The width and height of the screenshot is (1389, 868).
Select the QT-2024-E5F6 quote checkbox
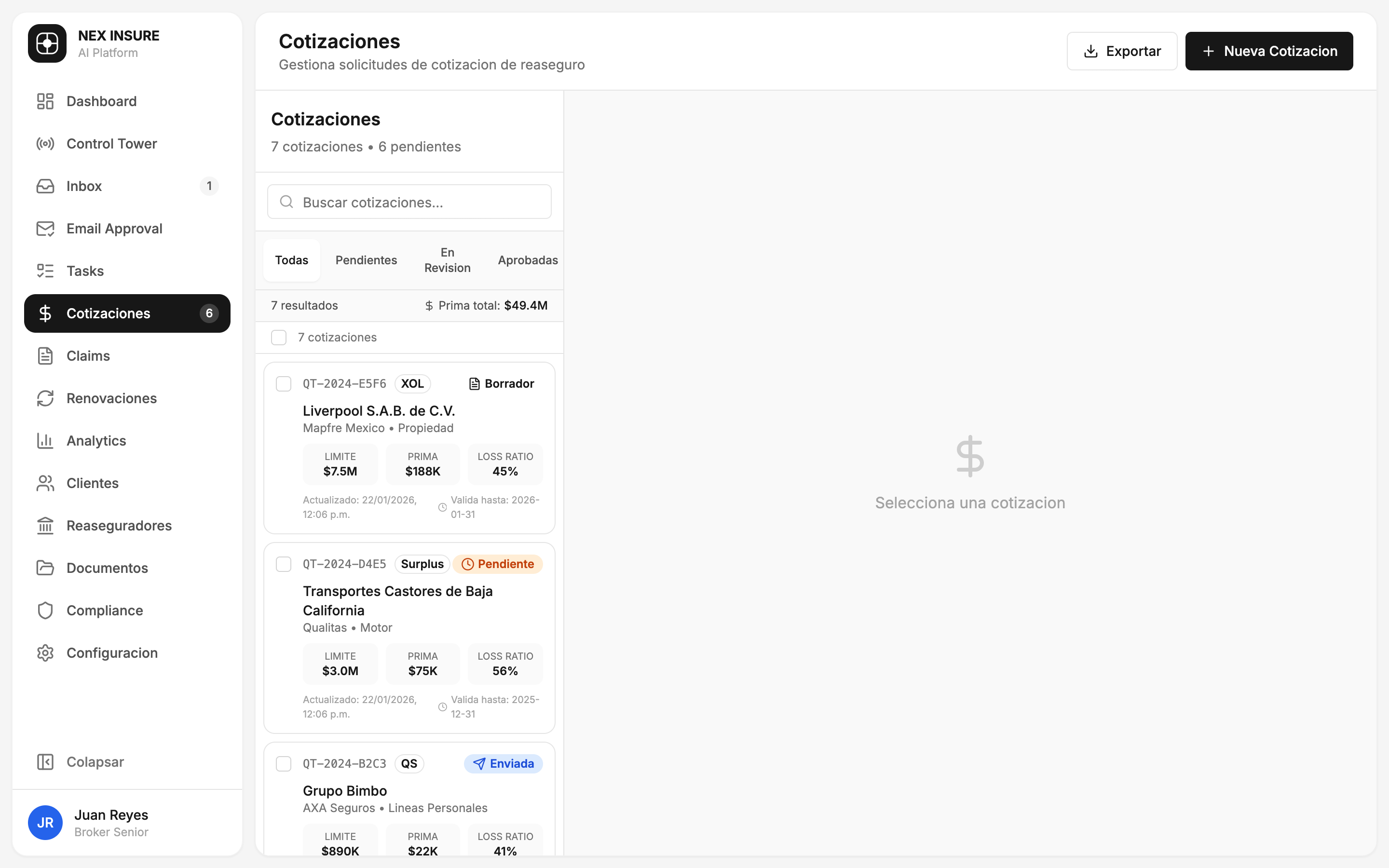pyautogui.click(x=284, y=383)
